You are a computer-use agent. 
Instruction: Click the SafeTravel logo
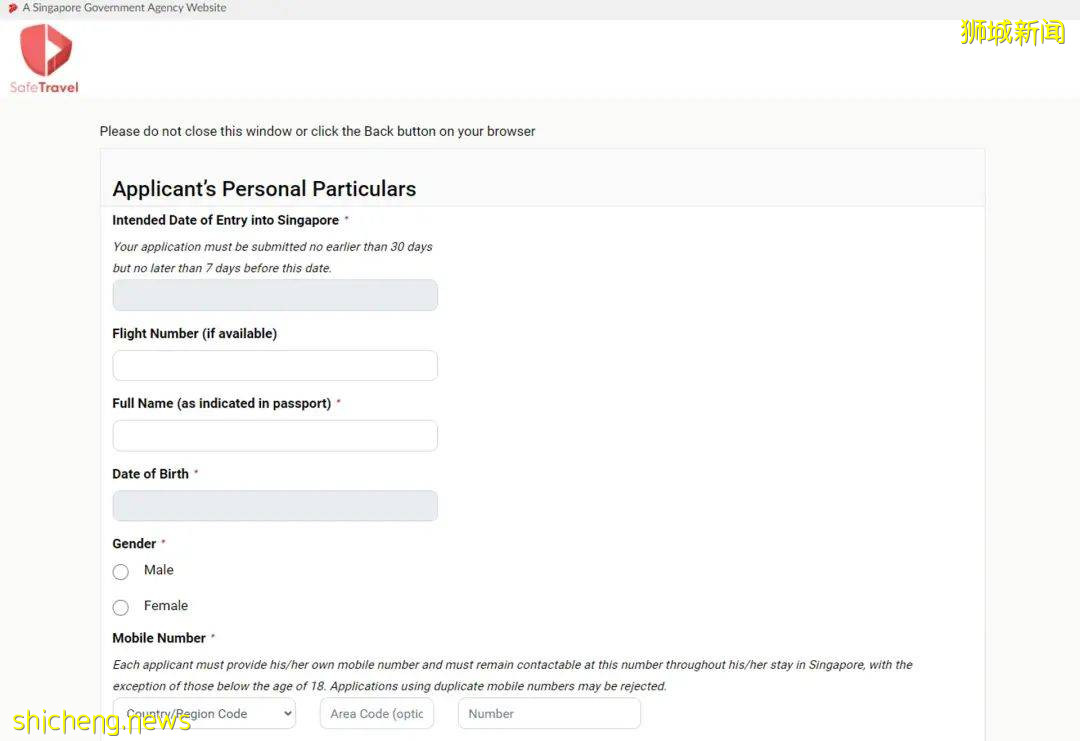[x=45, y=59]
